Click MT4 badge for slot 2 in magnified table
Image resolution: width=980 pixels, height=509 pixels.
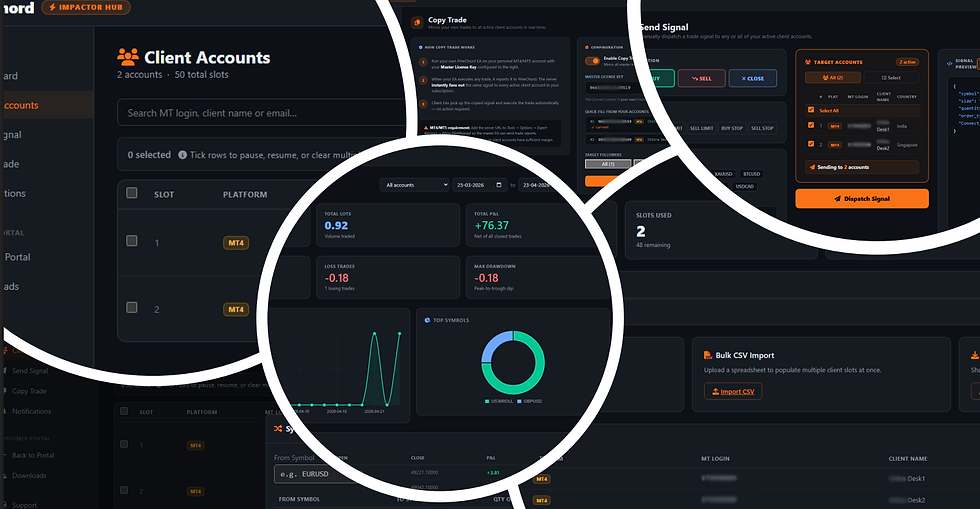coord(236,310)
